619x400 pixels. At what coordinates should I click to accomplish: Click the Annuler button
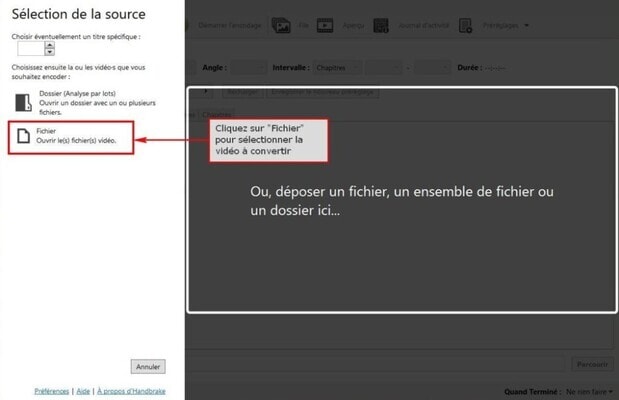point(148,366)
